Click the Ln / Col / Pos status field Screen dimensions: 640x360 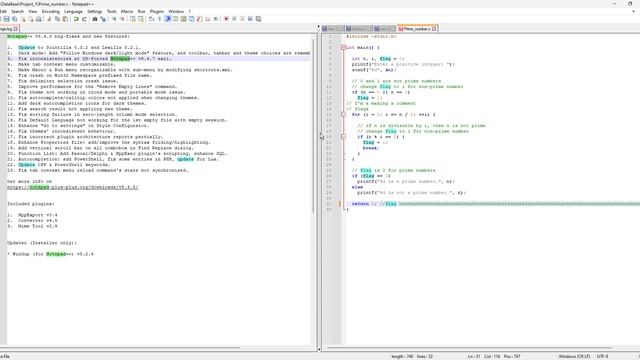pyautogui.click(x=494, y=356)
